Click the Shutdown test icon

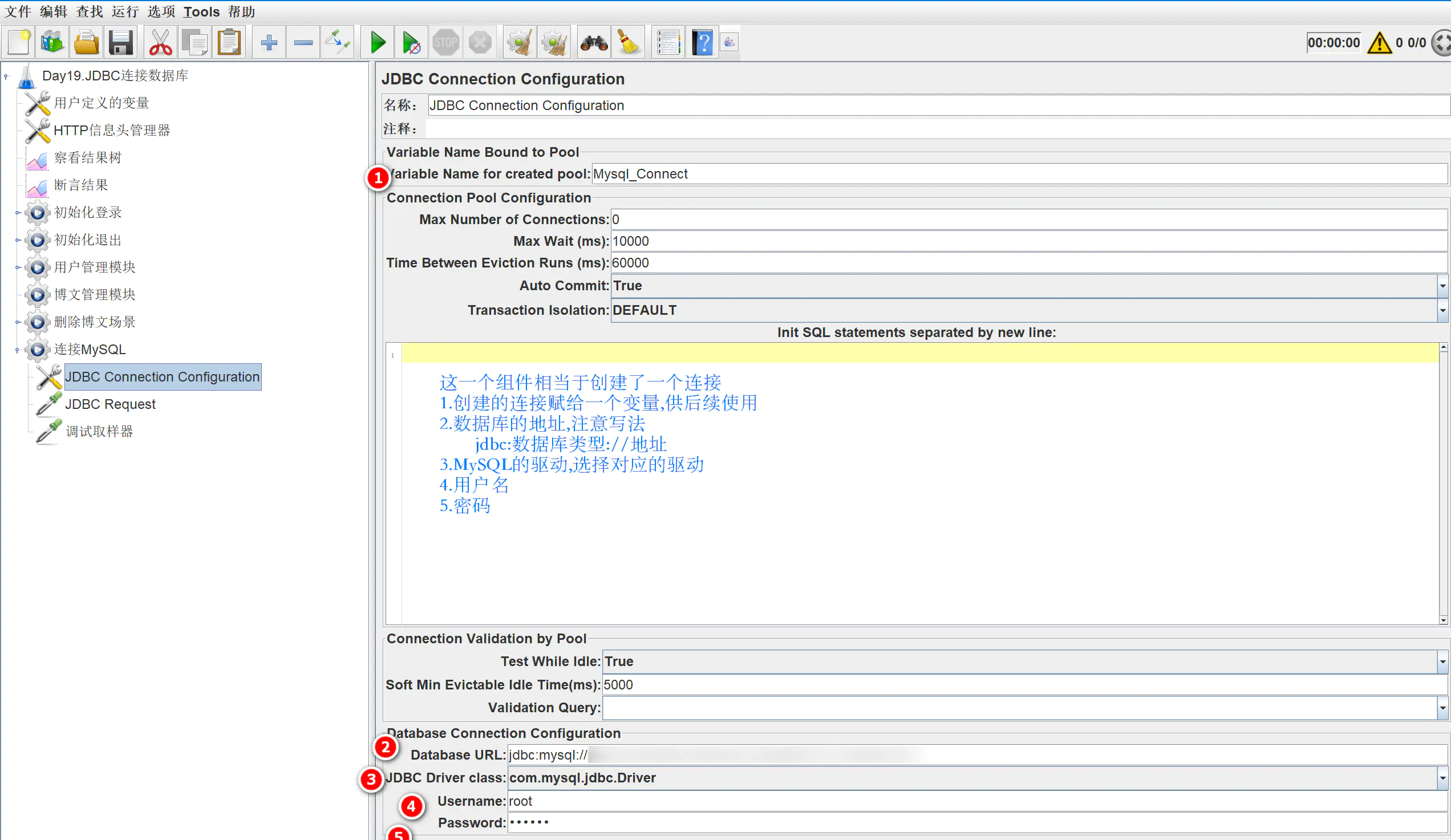480,43
